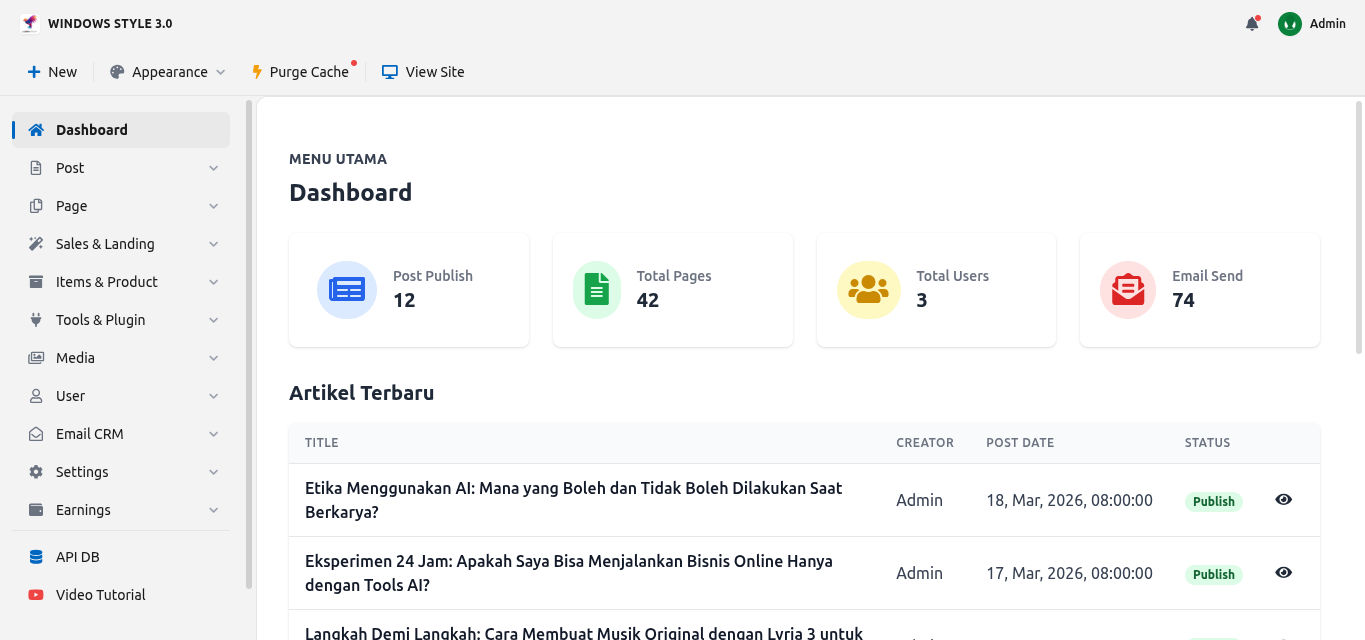View the Eksperimen 24 Jam post via eye icon
1365x640 pixels.
tap(1284, 572)
